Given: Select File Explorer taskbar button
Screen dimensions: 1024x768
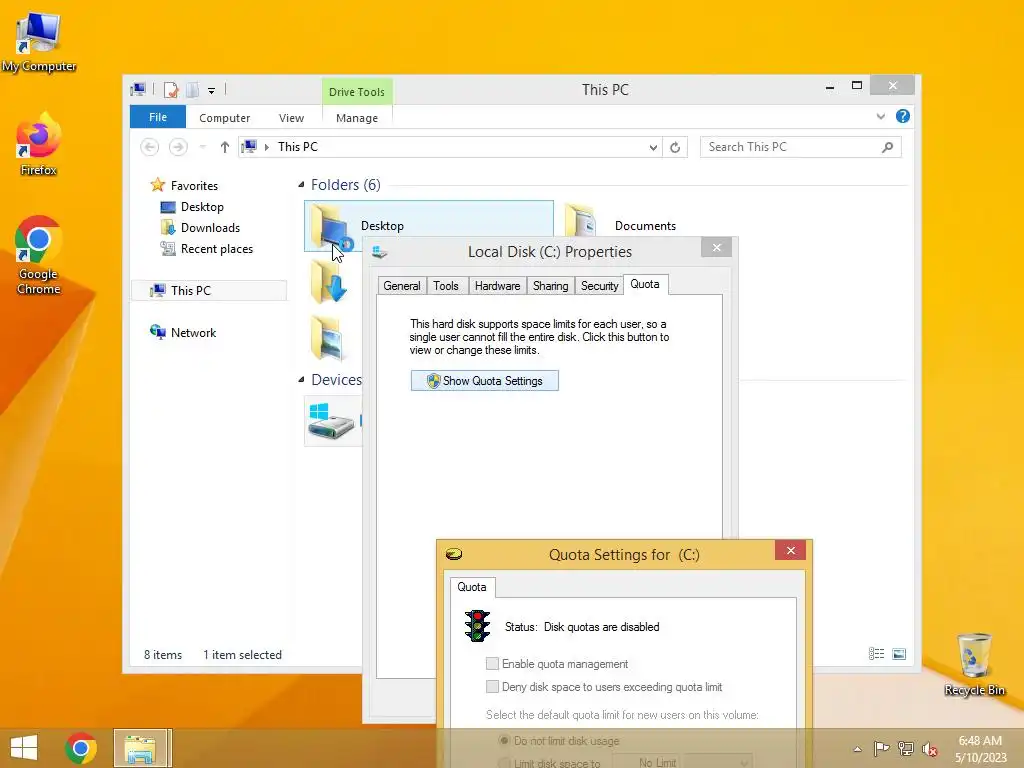Looking at the screenshot, I should tap(141, 748).
